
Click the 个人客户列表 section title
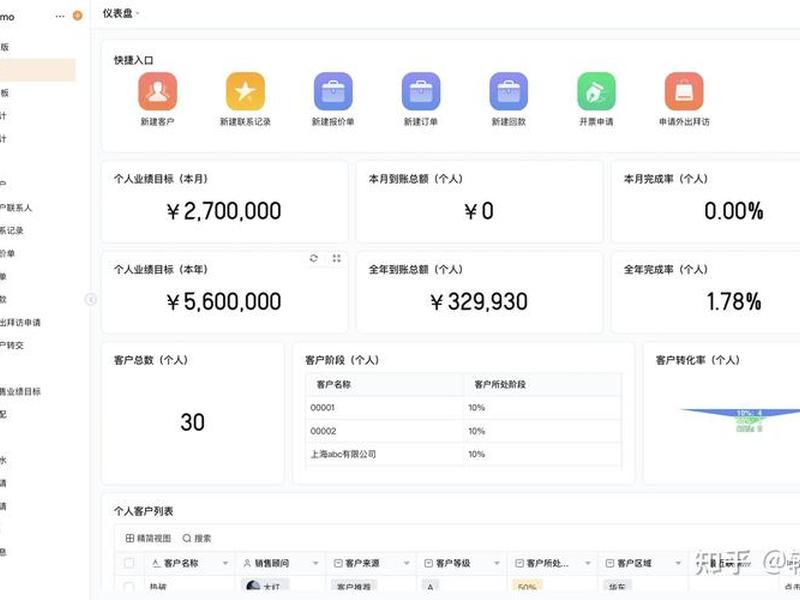[144, 511]
